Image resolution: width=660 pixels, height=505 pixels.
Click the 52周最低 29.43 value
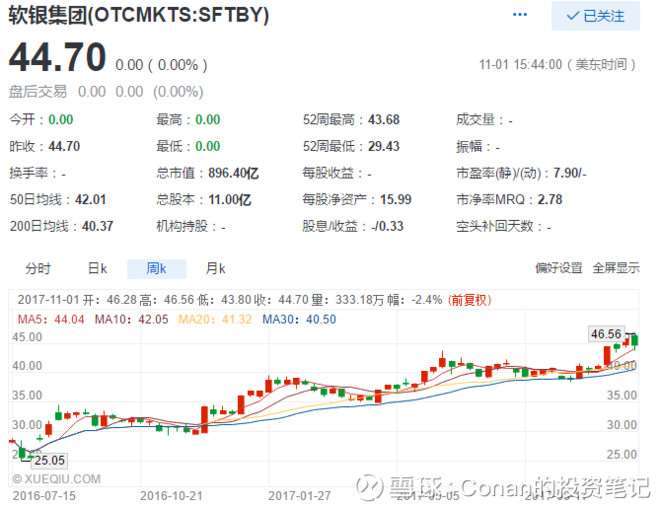(384, 146)
